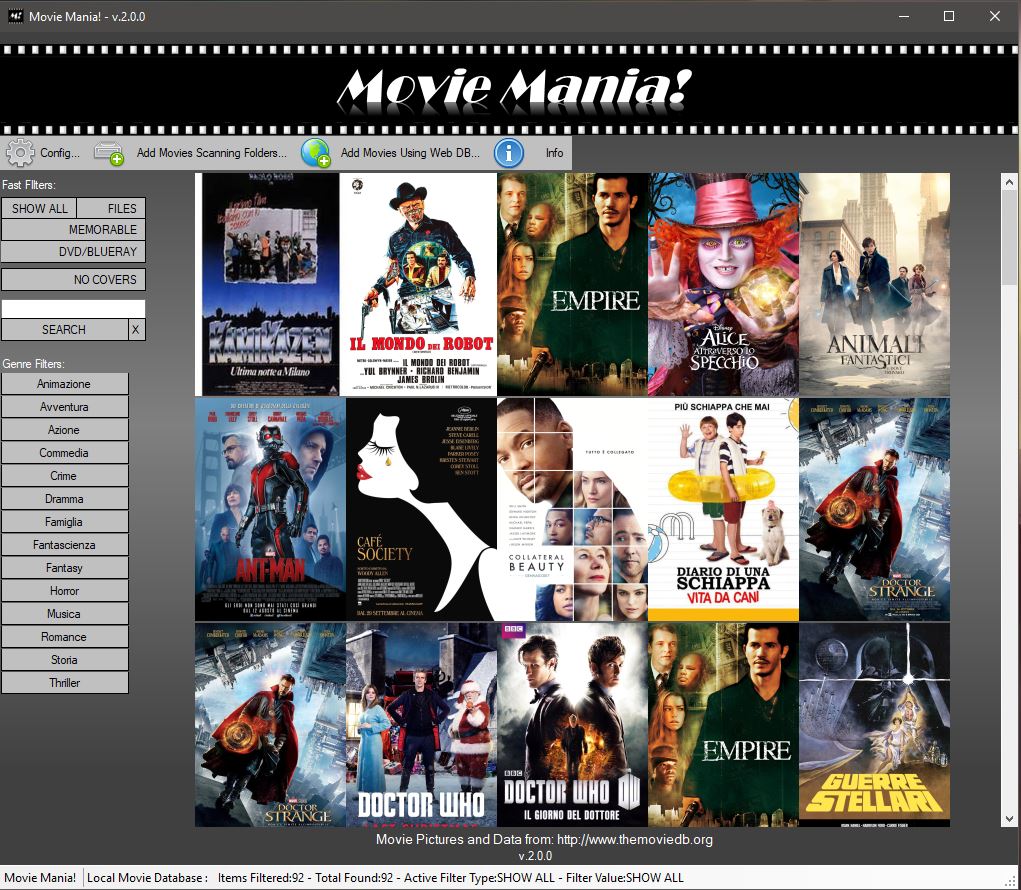The image size is (1021, 890).
Task: Select the SHOW ALL fast filter
Action: pos(40,208)
